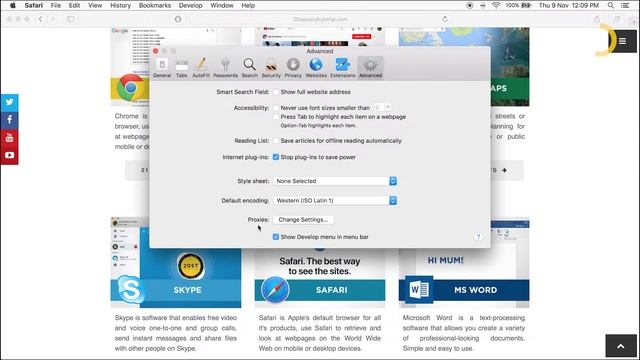Click the Safari back arrow
This screenshot has height=360, width=640.
click(40, 19)
